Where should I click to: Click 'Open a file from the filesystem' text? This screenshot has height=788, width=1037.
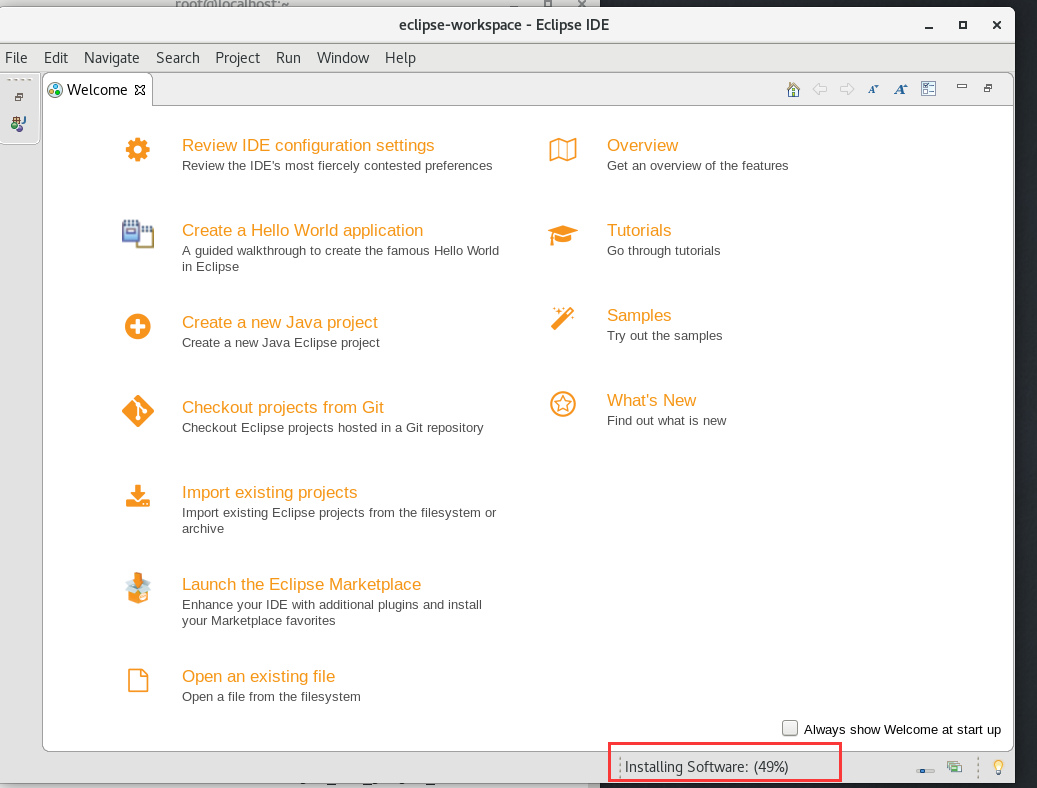(x=271, y=697)
